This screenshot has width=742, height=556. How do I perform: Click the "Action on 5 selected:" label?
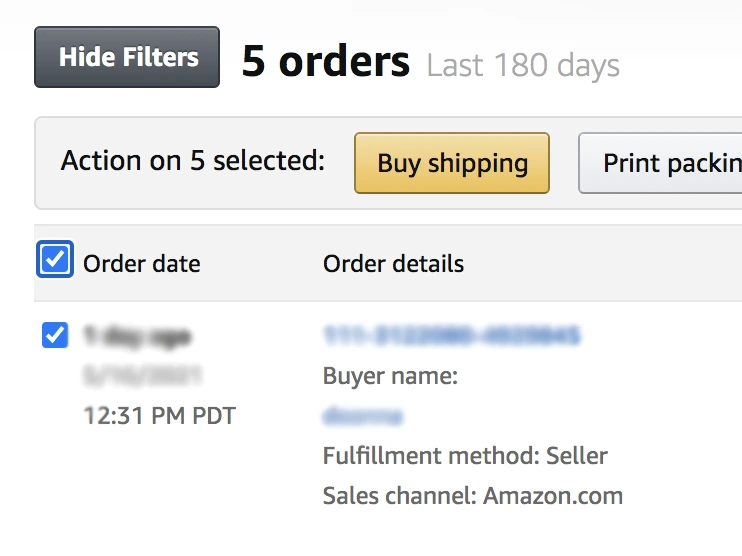coord(193,161)
